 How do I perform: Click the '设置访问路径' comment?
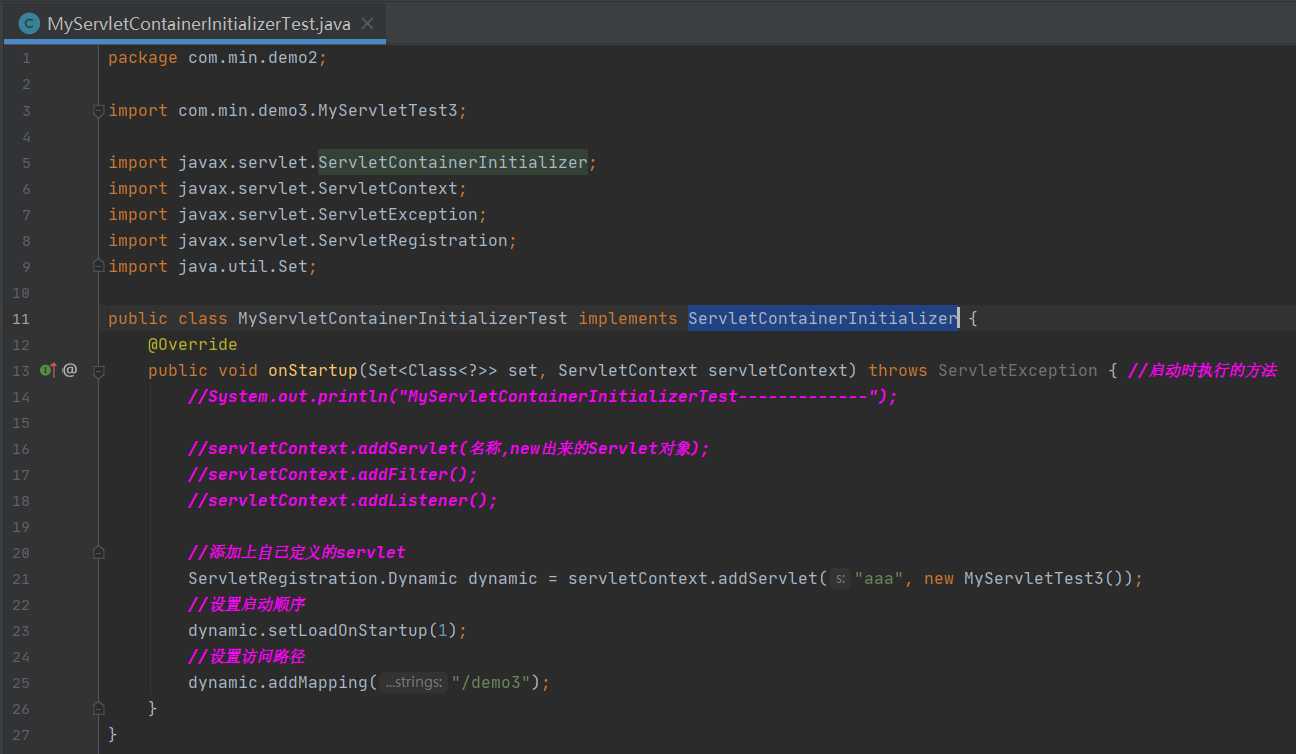point(247,656)
